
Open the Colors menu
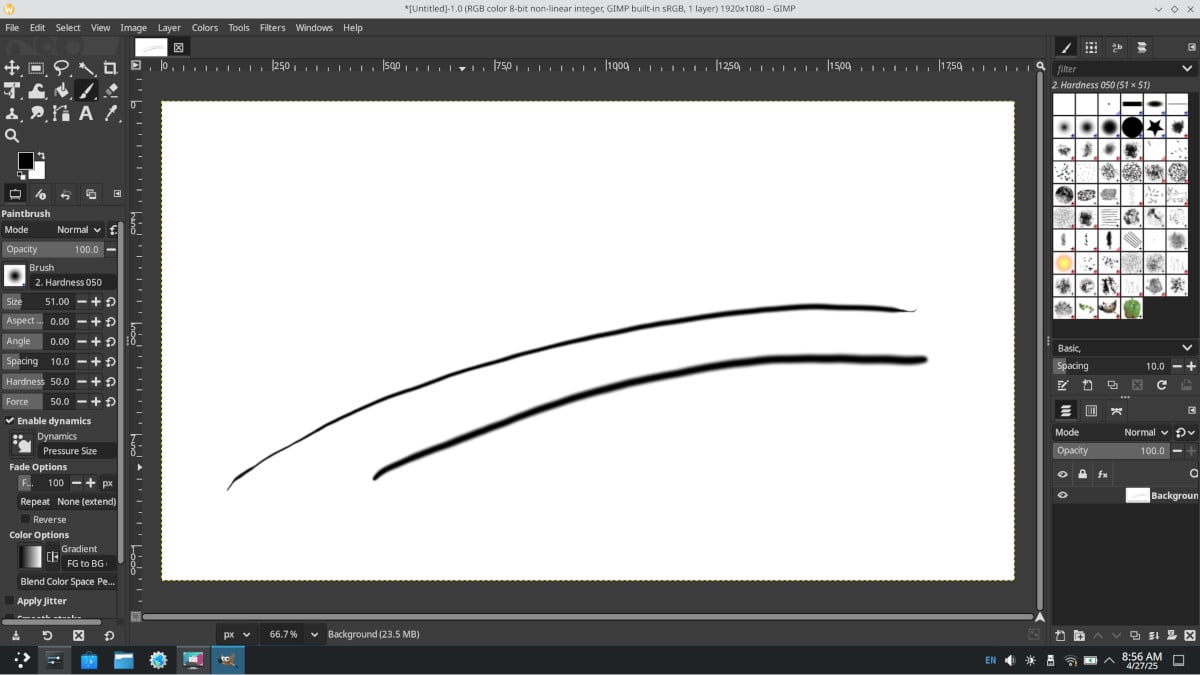[x=205, y=28]
